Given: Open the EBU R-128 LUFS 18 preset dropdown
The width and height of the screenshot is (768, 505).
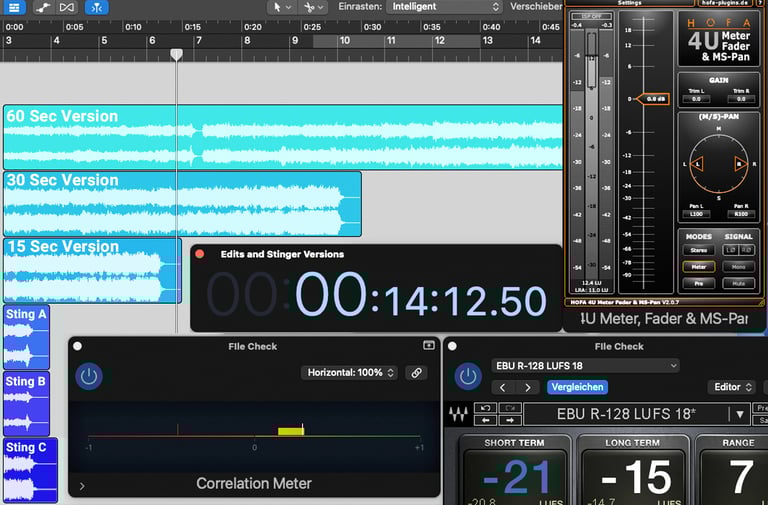Looking at the screenshot, I should click(585, 366).
